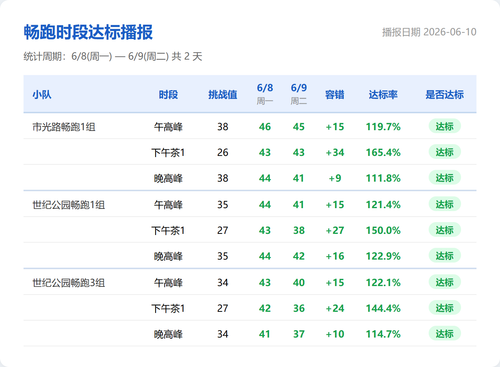Viewport: 500px width, 367px height.
Task: Click 达标 badge in 150.0% row
Action: 444,230
